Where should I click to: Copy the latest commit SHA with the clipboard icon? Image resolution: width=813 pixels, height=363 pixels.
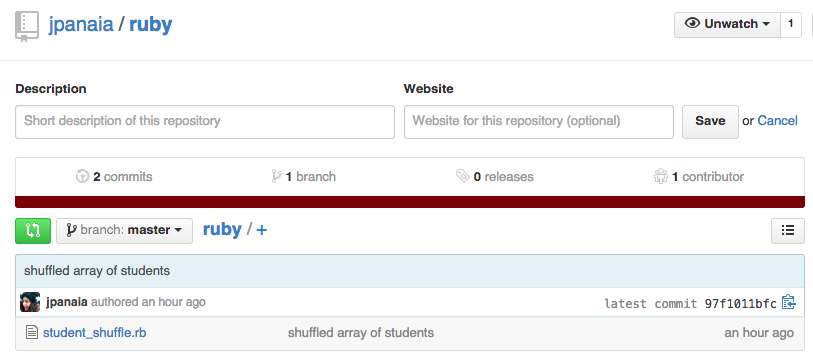coord(789,302)
